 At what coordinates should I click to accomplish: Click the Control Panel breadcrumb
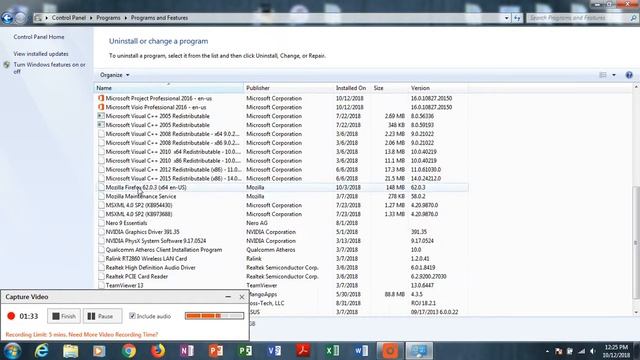tap(69, 18)
